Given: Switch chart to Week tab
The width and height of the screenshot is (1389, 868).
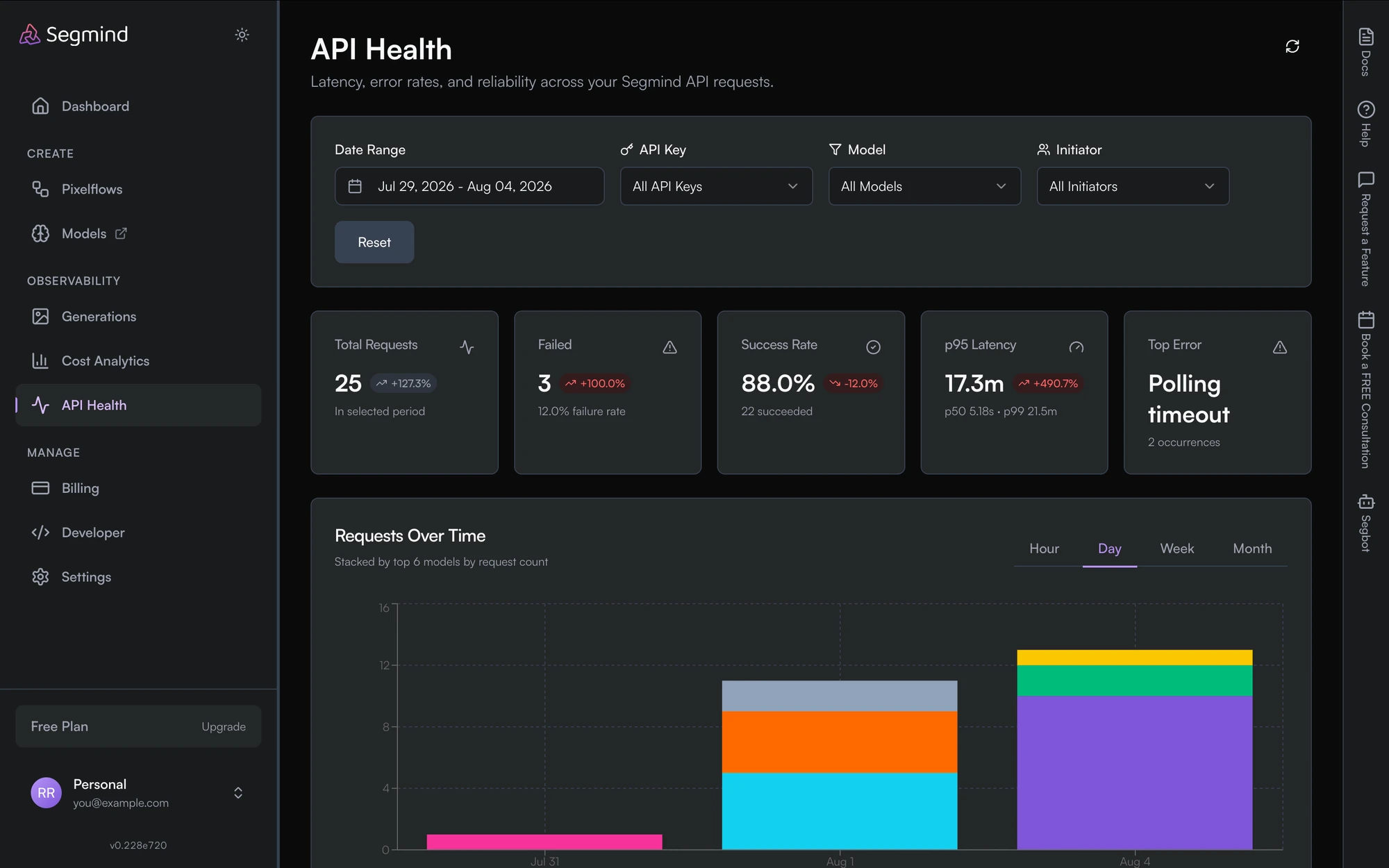Looking at the screenshot, I should coord(1176,549).
